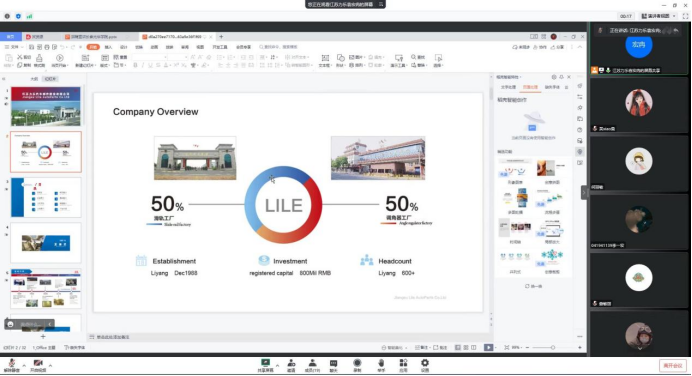Adjust the zoom slider in status bar

(x=553, y=348)
